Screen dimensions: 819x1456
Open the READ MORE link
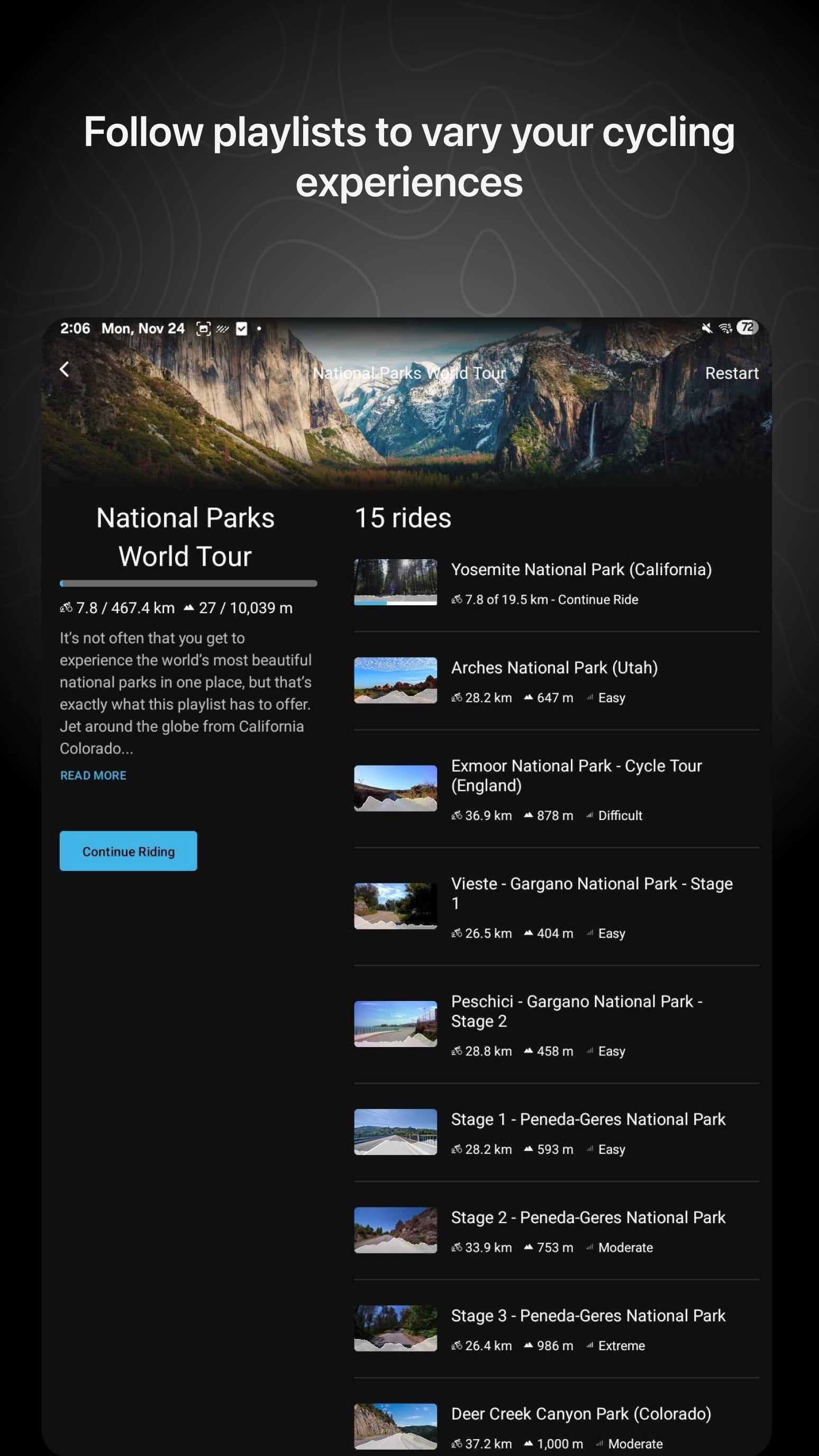(93, 776)
